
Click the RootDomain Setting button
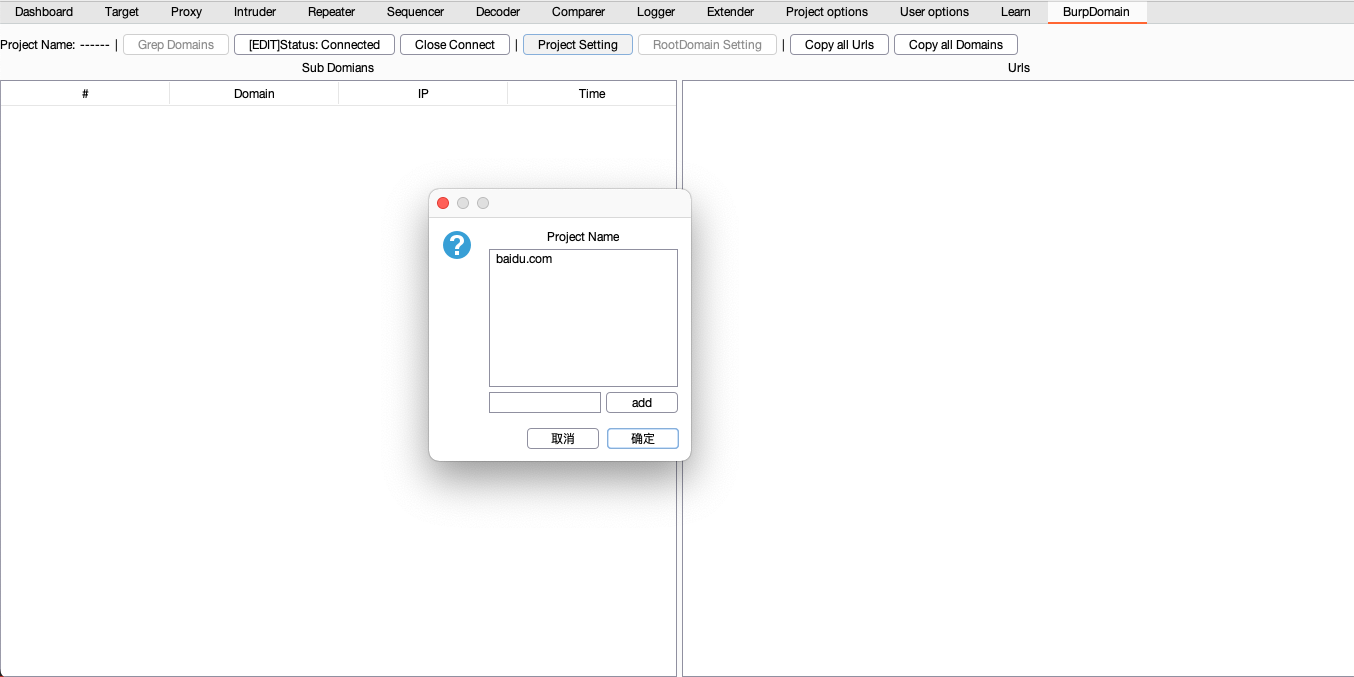(707, 45)
